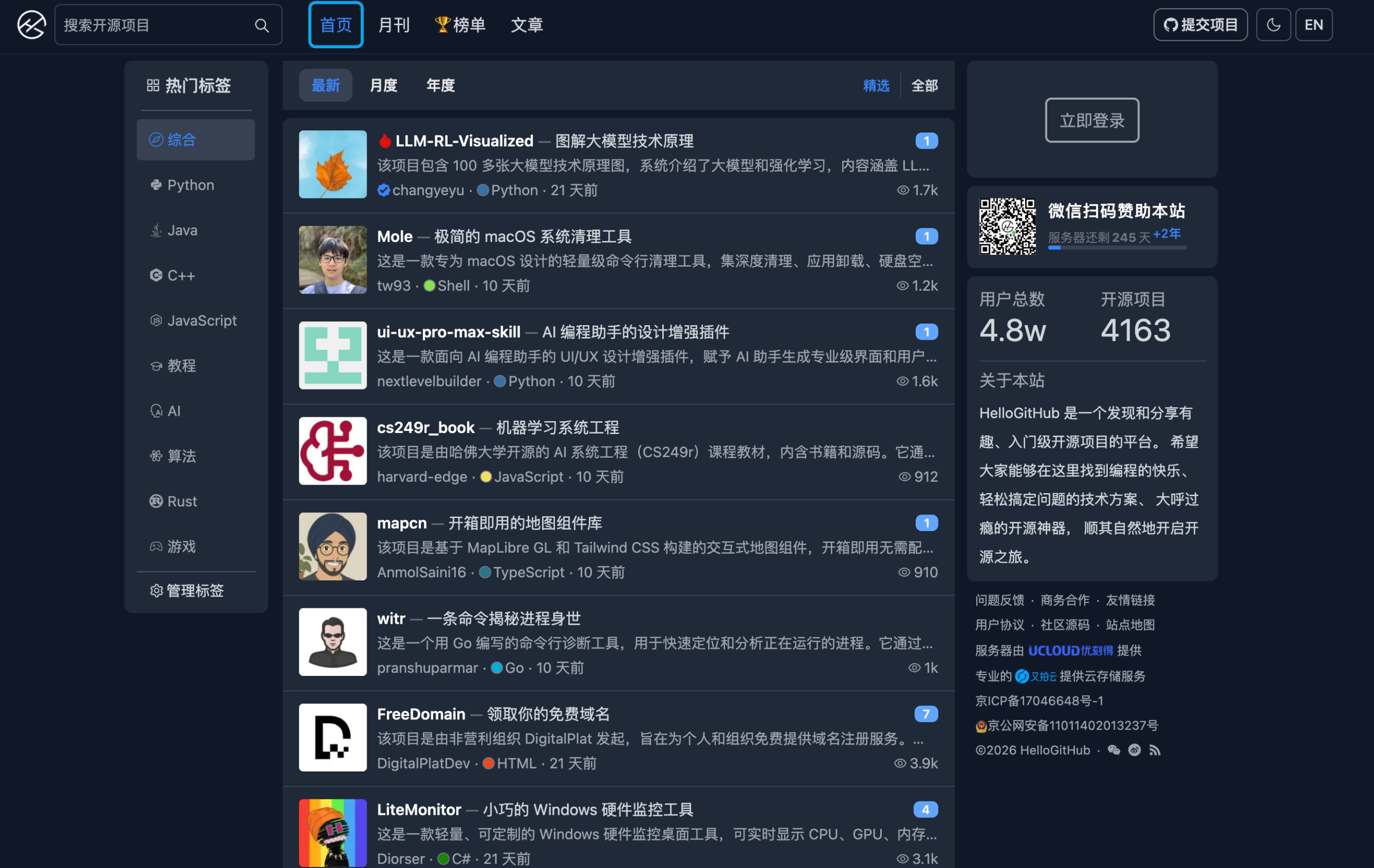Switch language to EN
This screenshot has height=868, width=1374.
coord(1313,25)
